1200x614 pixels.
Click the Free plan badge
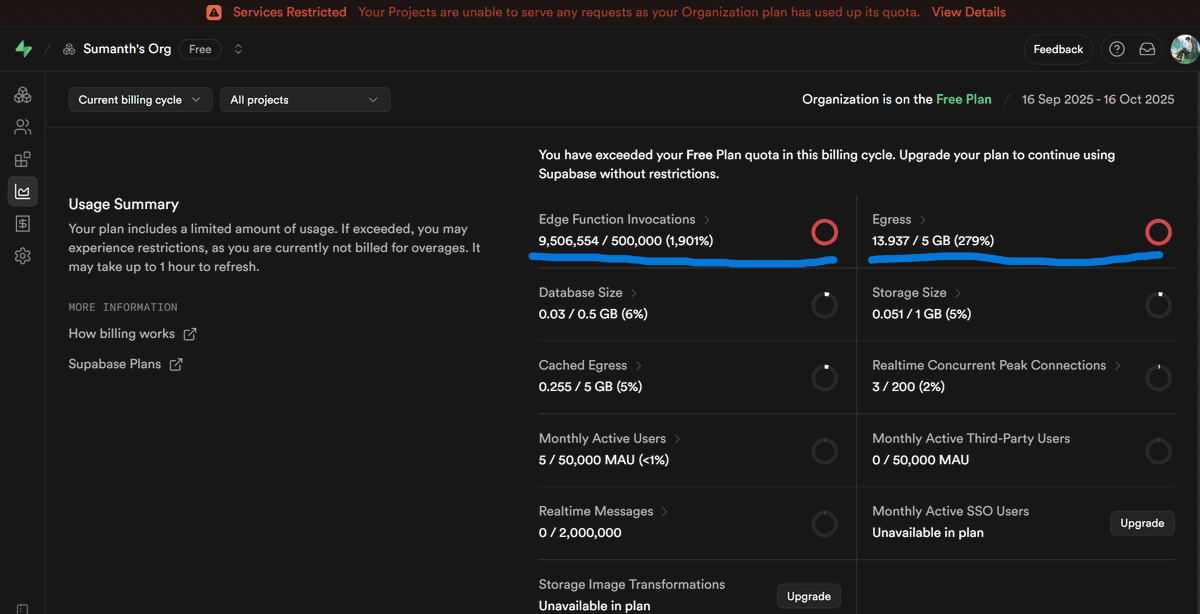coord(201,49)
